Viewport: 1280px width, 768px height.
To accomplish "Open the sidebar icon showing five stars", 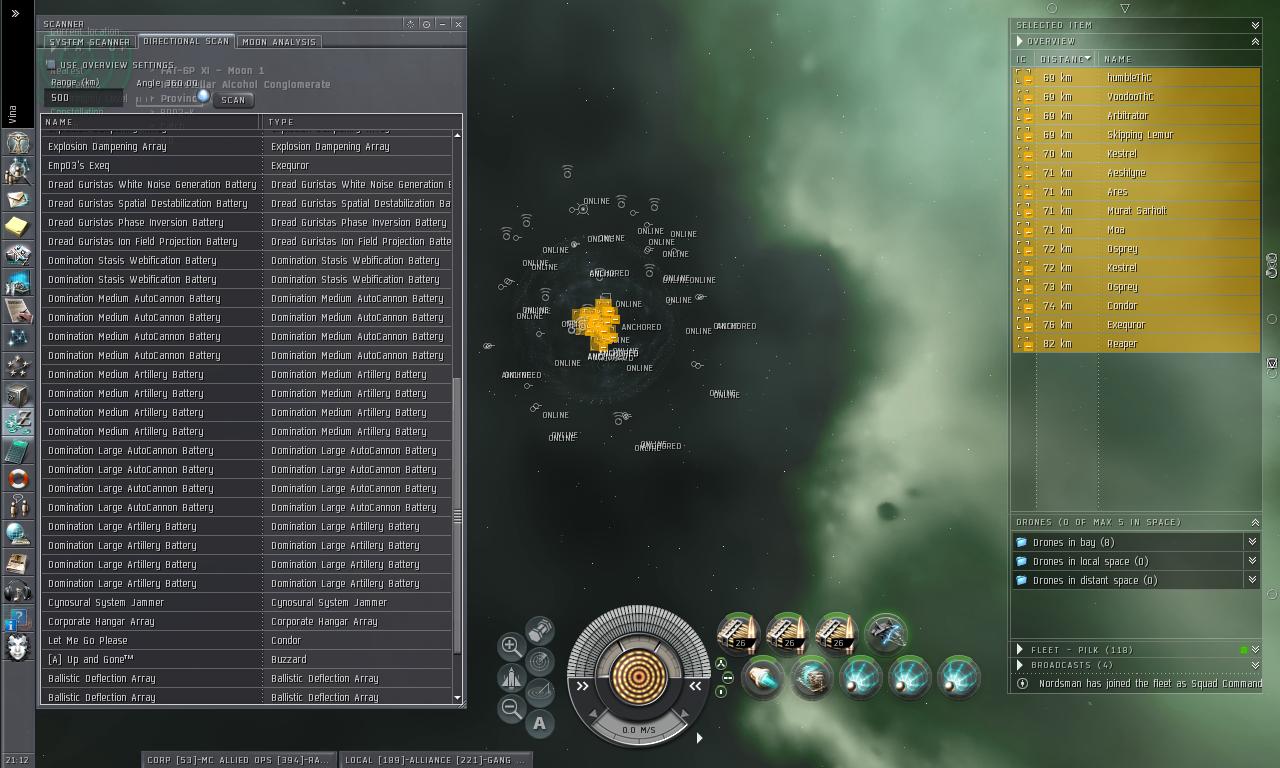I will (x=18, y=367).
